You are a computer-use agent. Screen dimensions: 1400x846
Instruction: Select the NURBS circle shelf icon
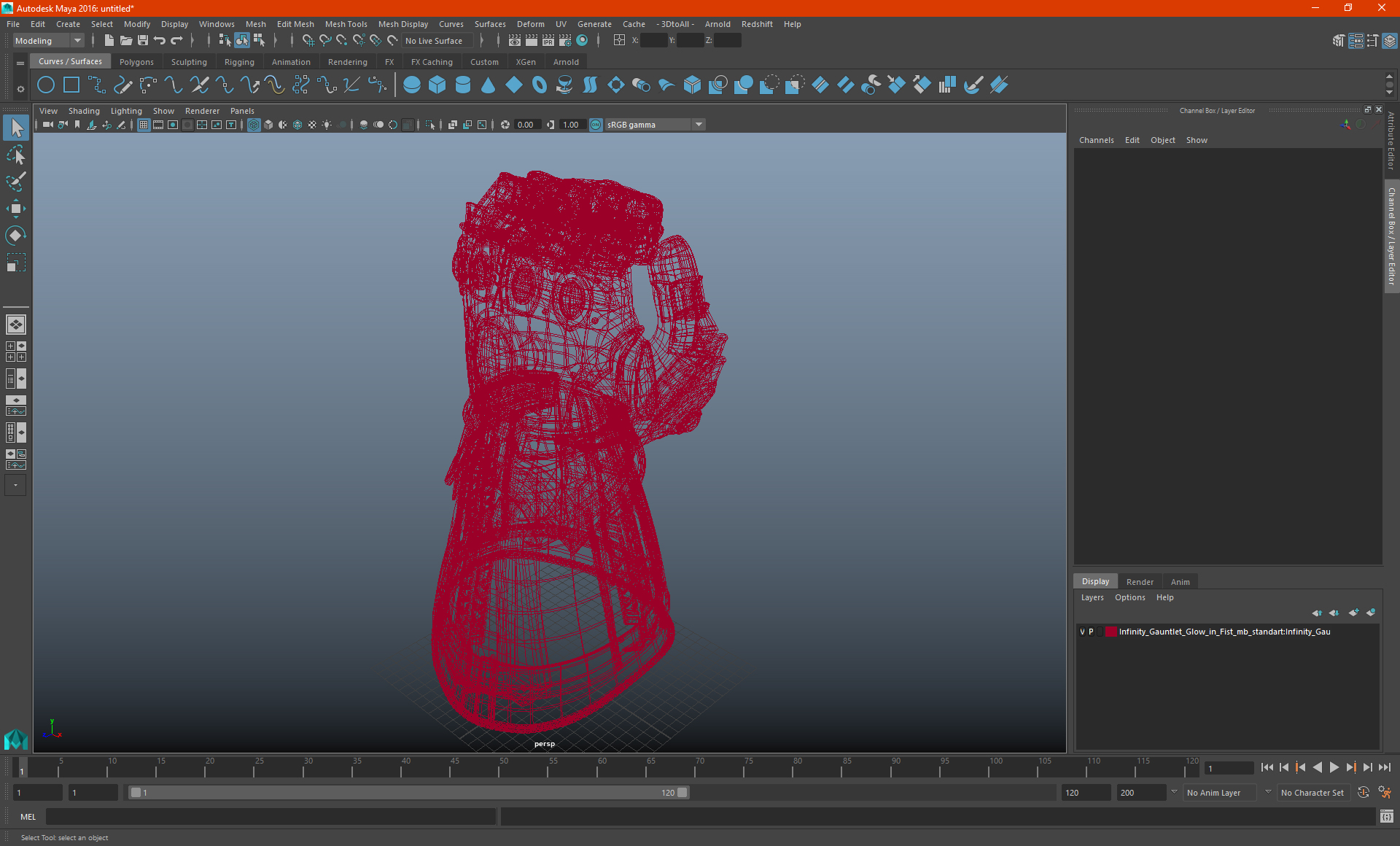[x=45, y=85]
